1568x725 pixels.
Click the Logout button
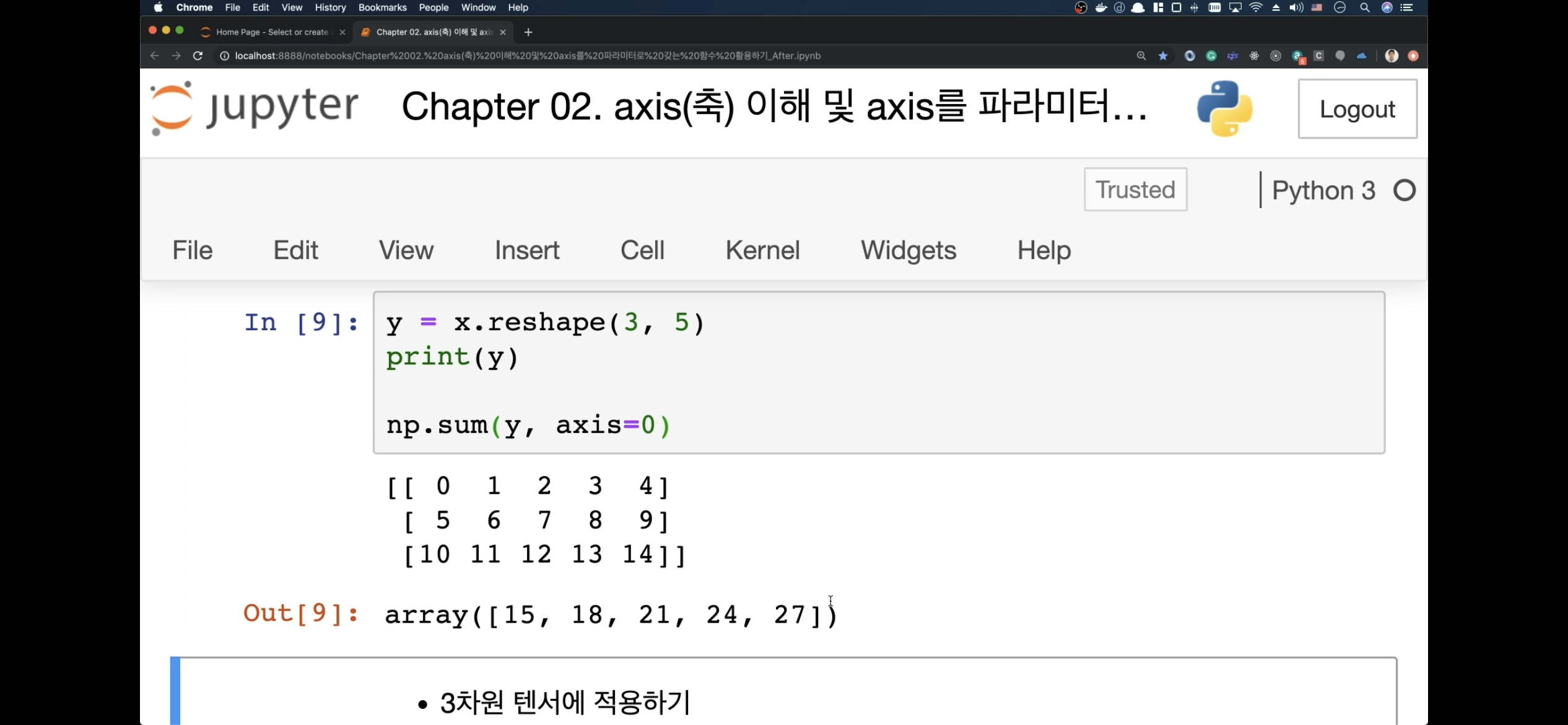point(1357,109)
